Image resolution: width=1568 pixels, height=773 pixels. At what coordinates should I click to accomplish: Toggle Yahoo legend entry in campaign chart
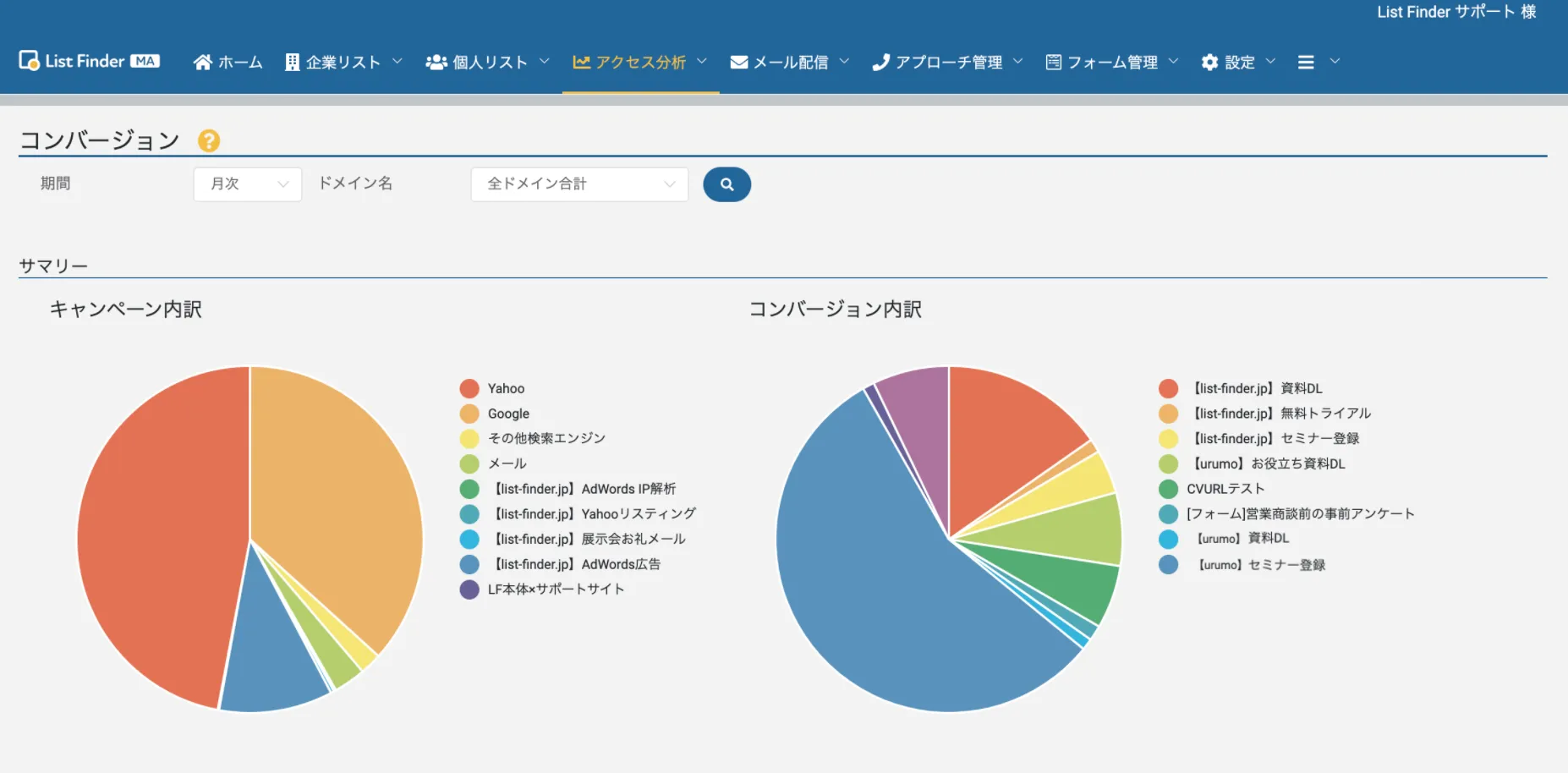505,388
